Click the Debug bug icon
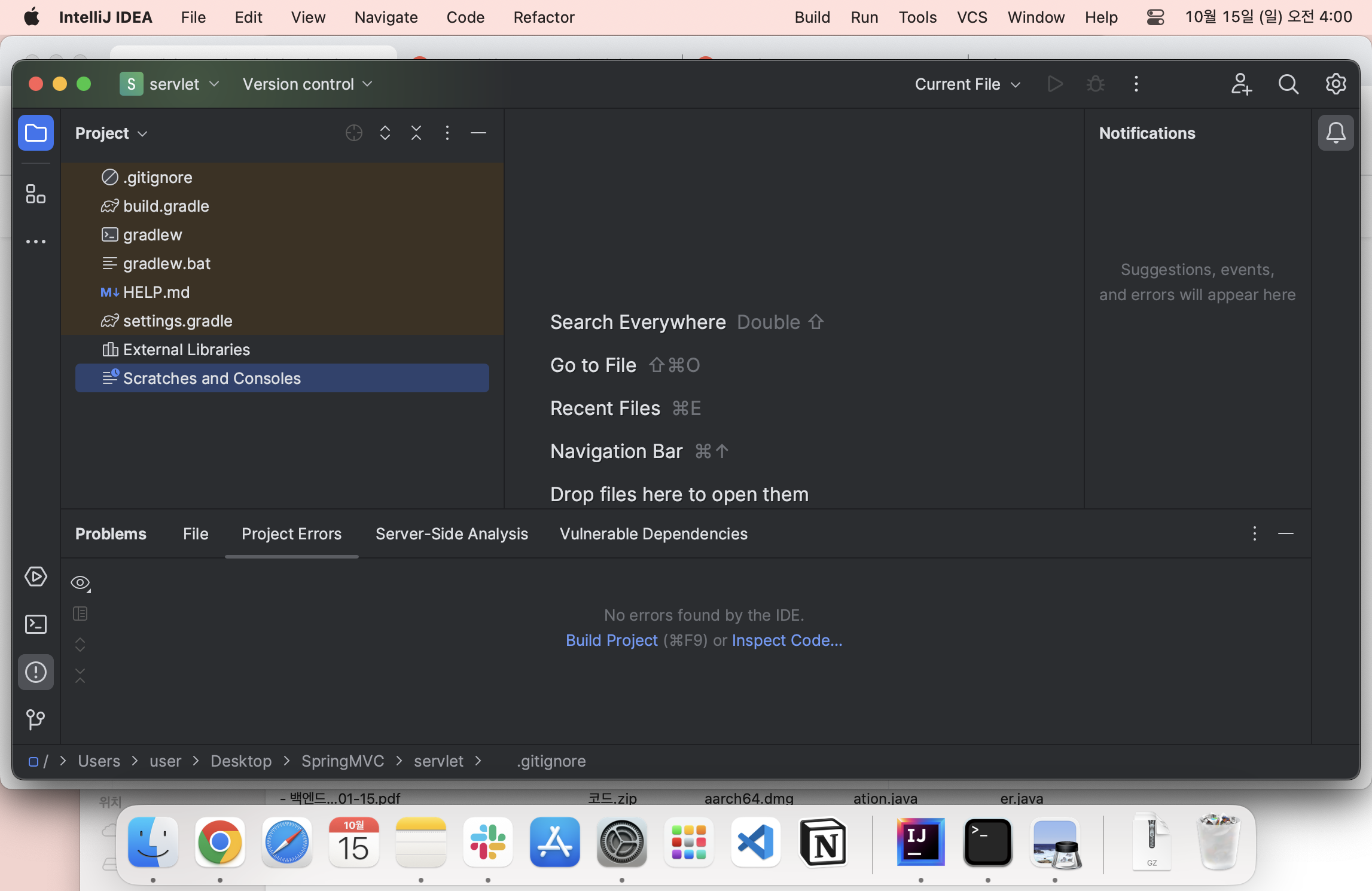 1096,84
